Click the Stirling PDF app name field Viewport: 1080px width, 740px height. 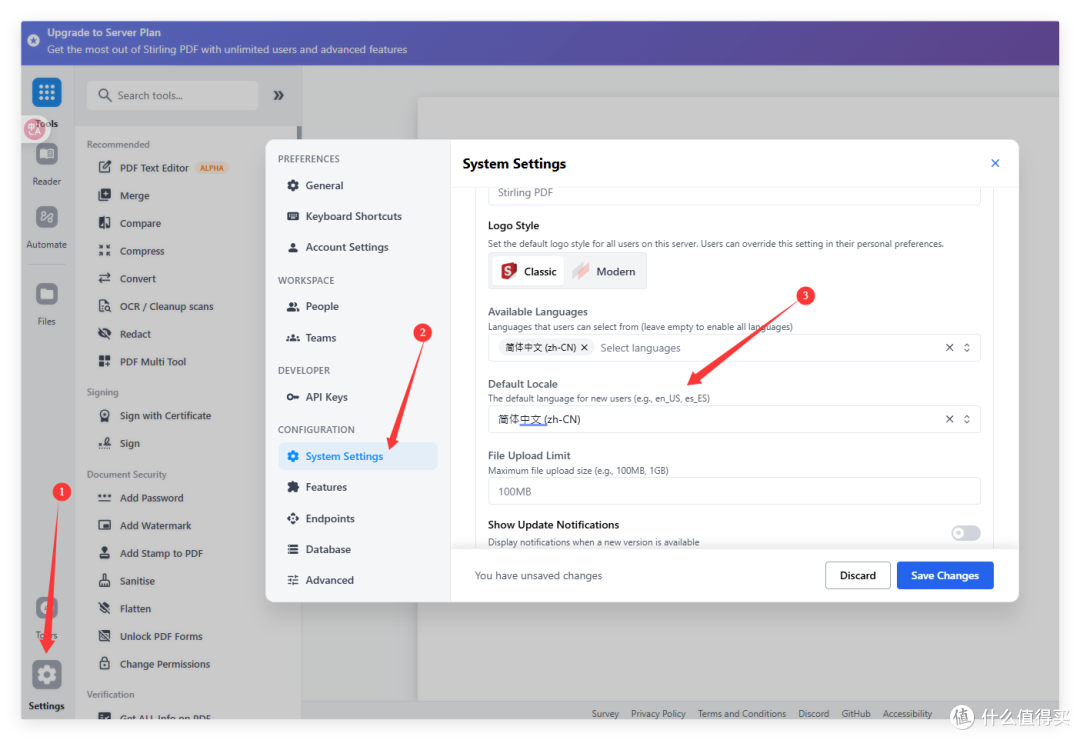(734, 195)
